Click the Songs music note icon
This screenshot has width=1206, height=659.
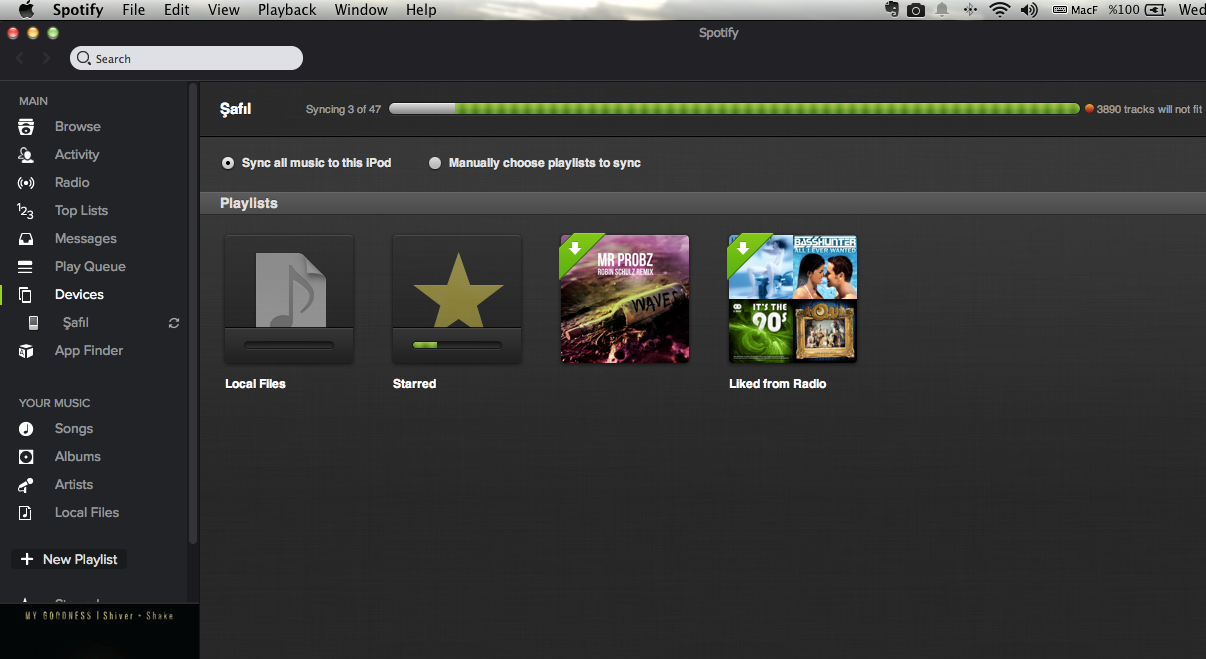pos(26,429)
